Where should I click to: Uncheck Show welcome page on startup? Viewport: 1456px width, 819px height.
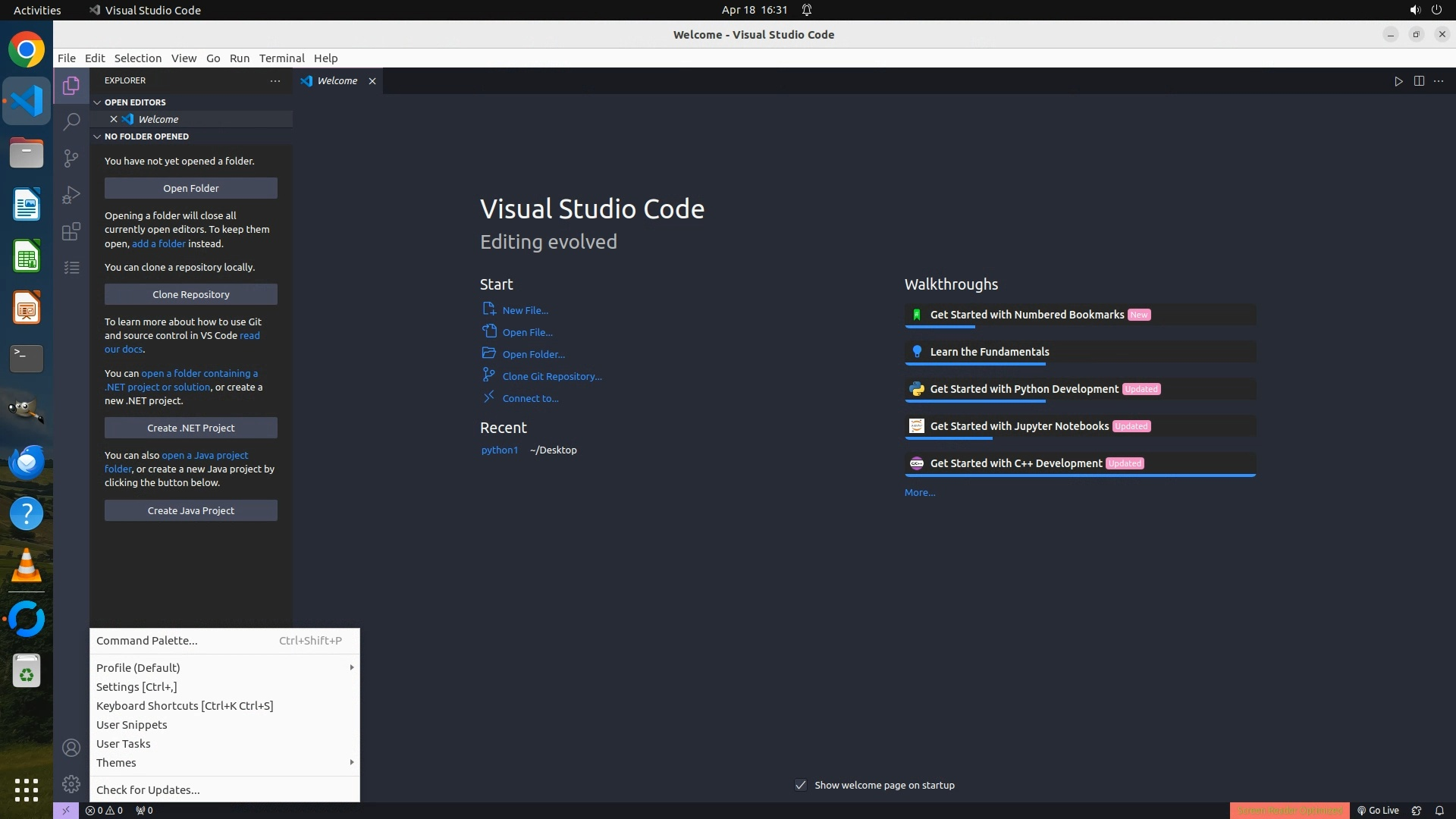pyautogui.click(x=801, y=785)
